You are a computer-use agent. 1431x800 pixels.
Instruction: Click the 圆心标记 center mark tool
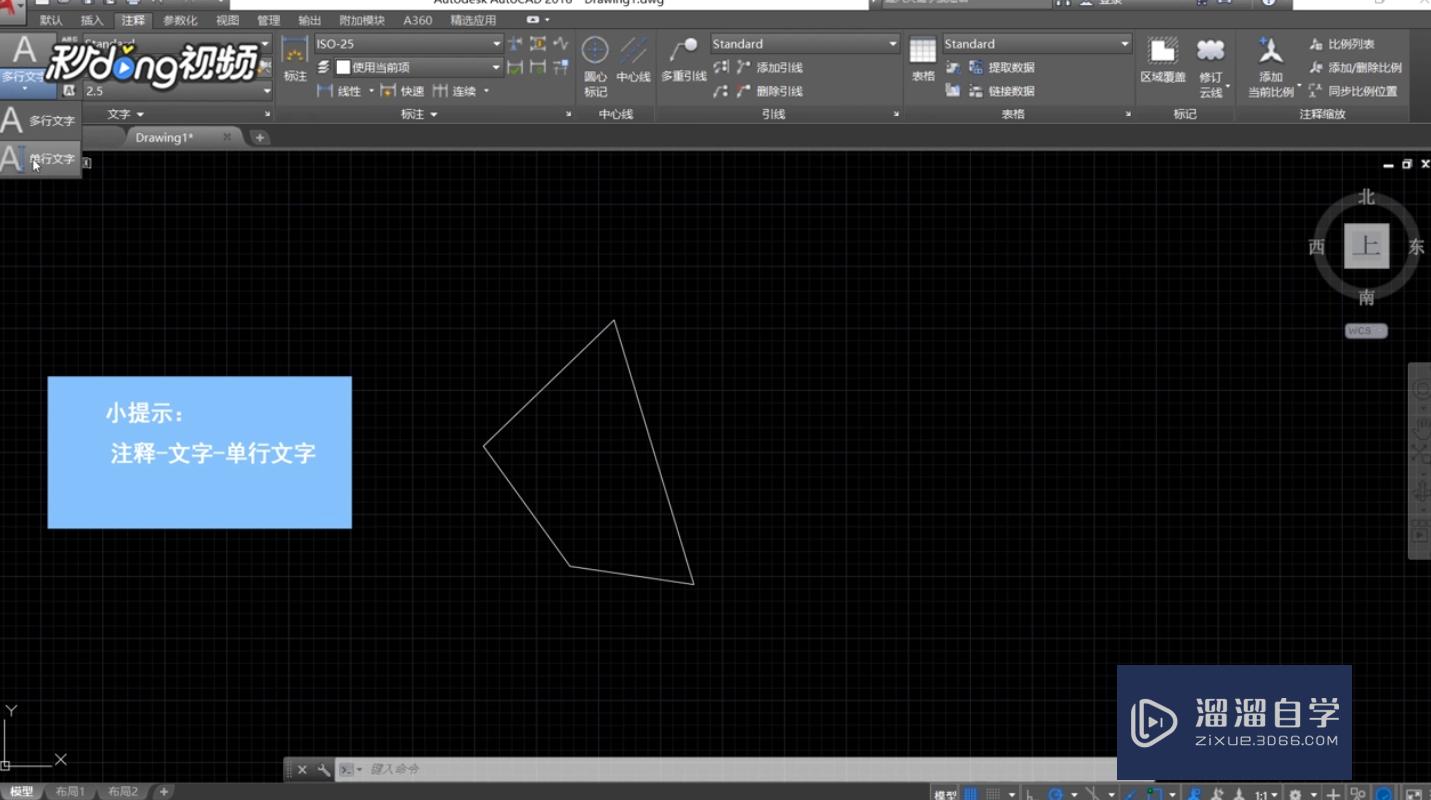coord(595,66)
